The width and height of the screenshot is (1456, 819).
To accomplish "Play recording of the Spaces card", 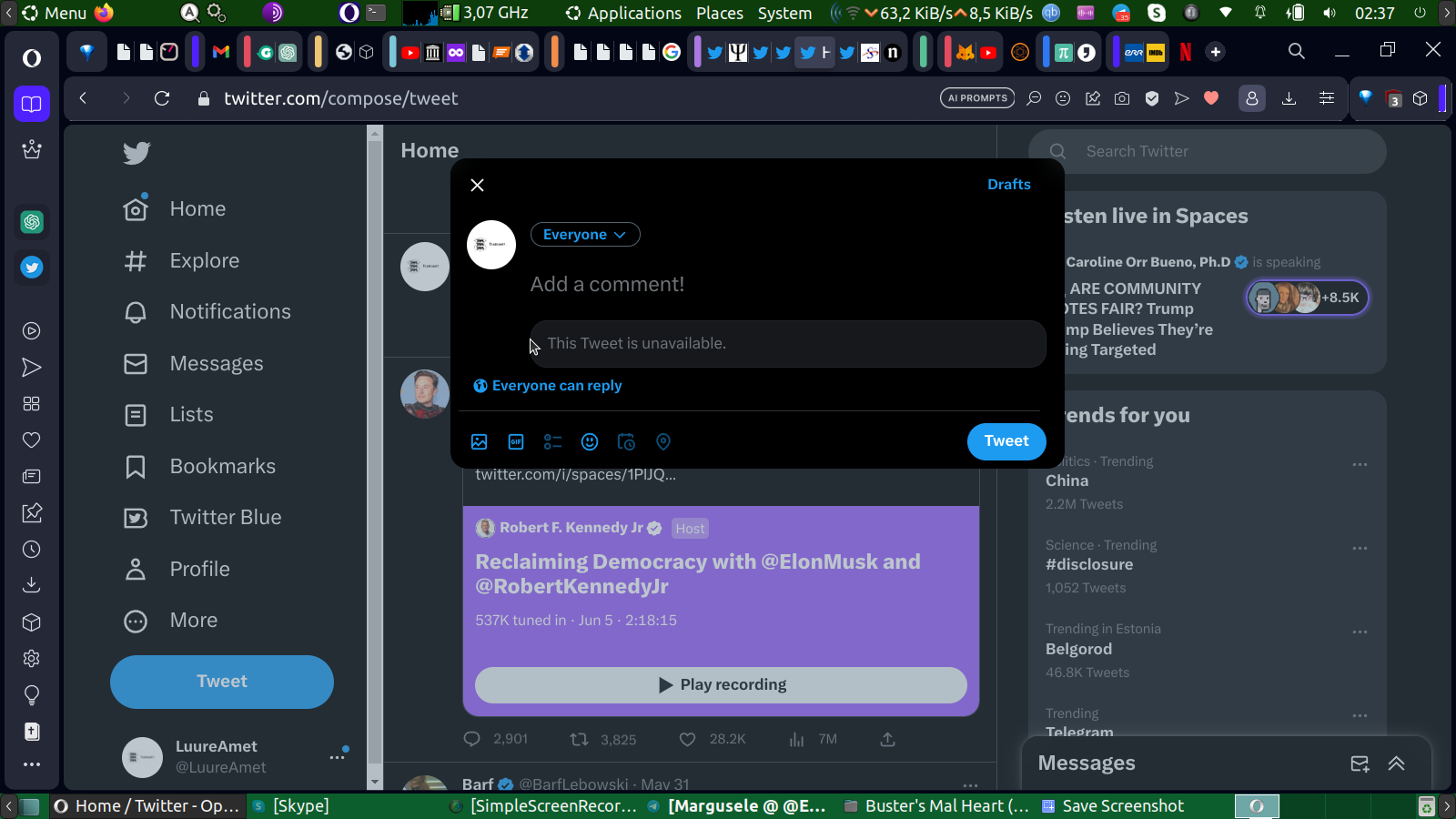I will (721, 685).
